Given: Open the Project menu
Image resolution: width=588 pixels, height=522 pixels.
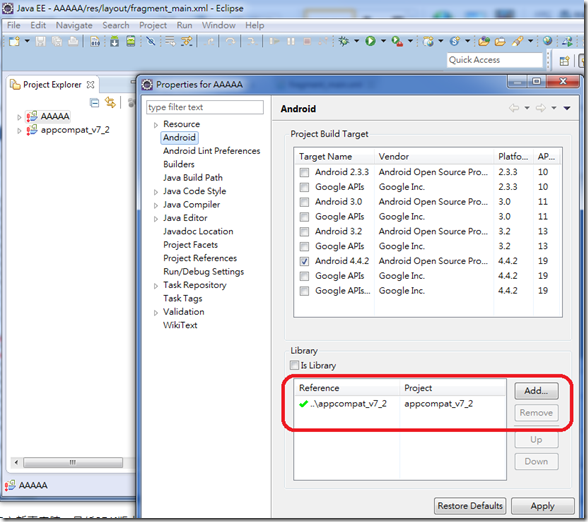Looking at the screenshot, I should point(153,25).
